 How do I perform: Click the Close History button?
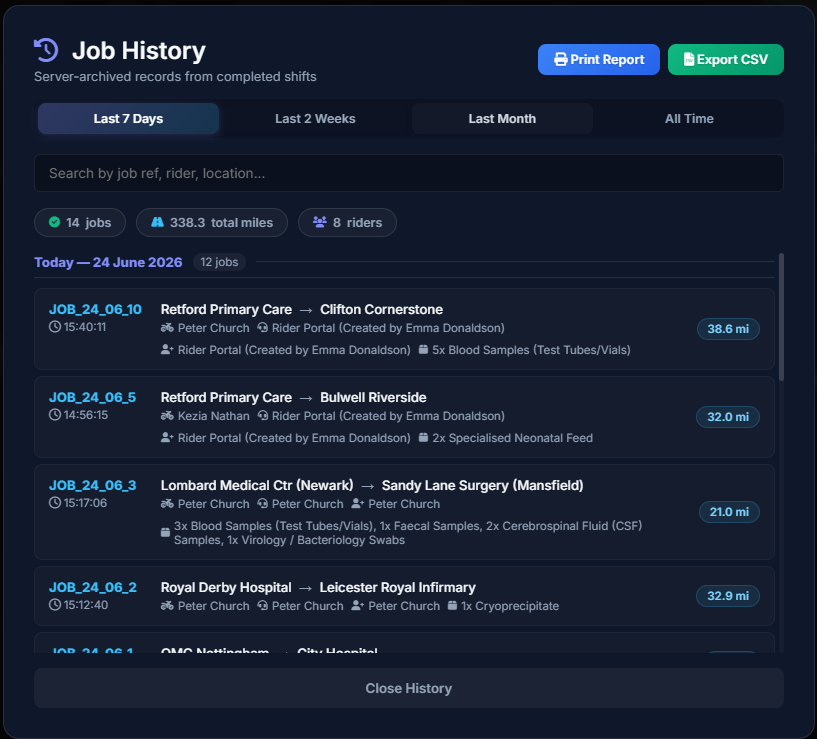(408, 688)
